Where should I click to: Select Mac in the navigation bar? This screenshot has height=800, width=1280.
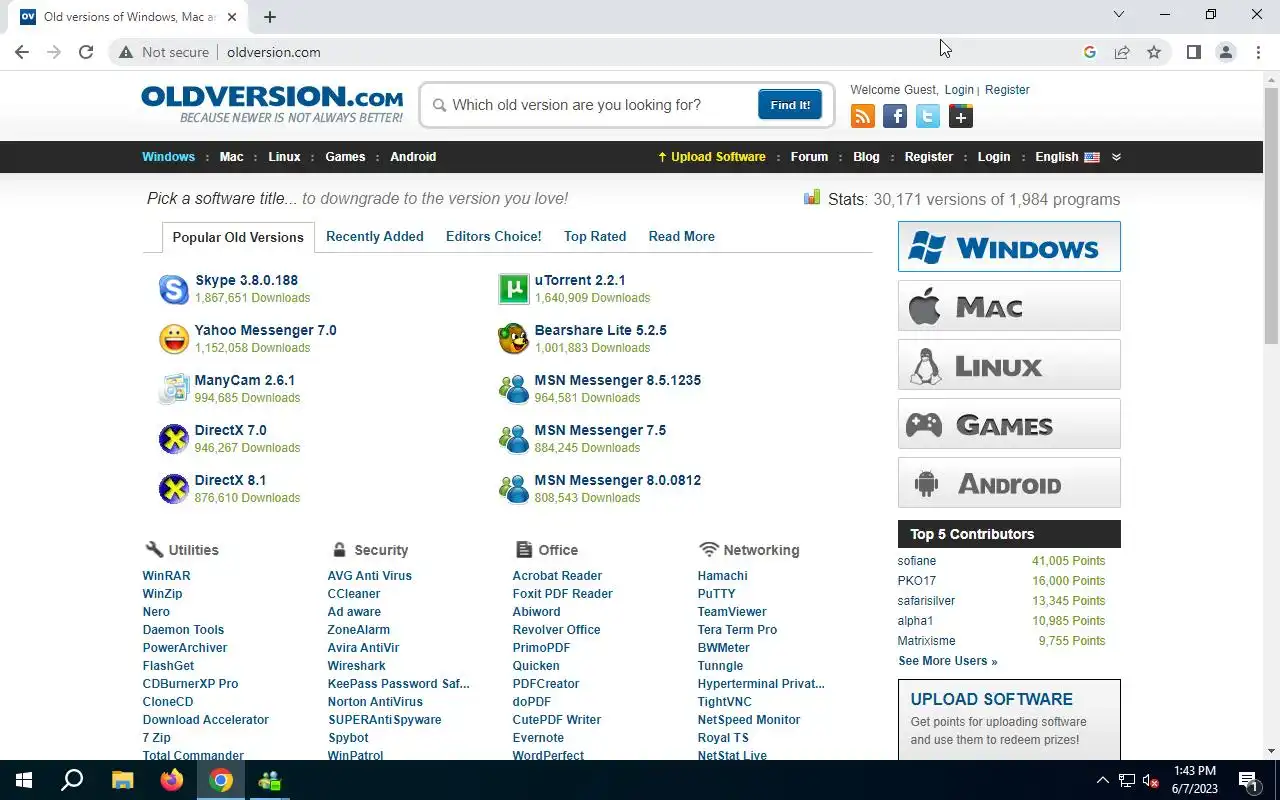click(231, 157)
